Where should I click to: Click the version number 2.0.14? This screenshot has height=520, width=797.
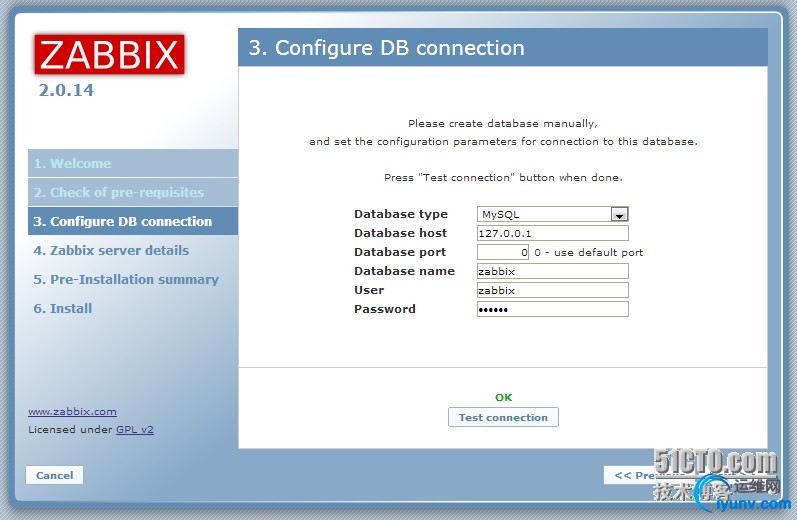[66, 90]
